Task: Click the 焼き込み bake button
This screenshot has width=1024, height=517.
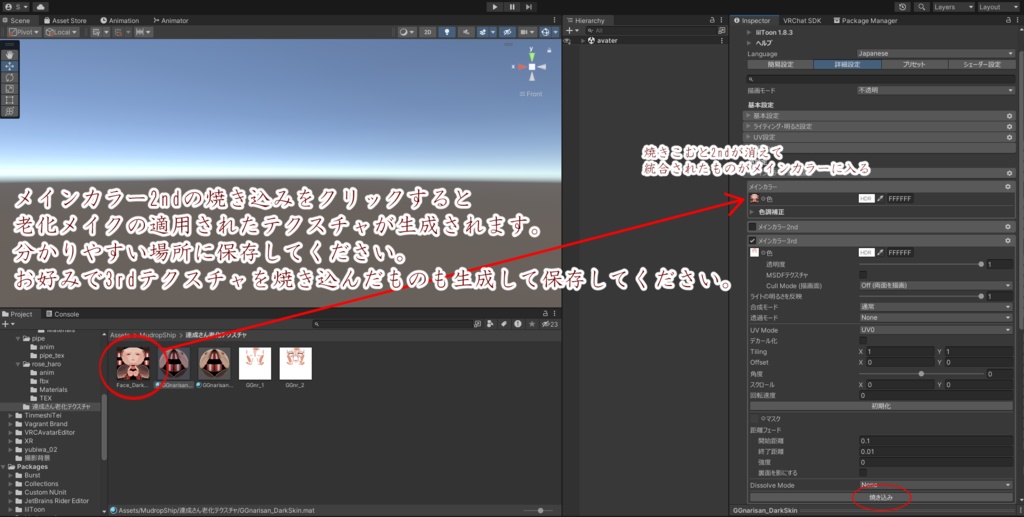Action: point(881,497)
